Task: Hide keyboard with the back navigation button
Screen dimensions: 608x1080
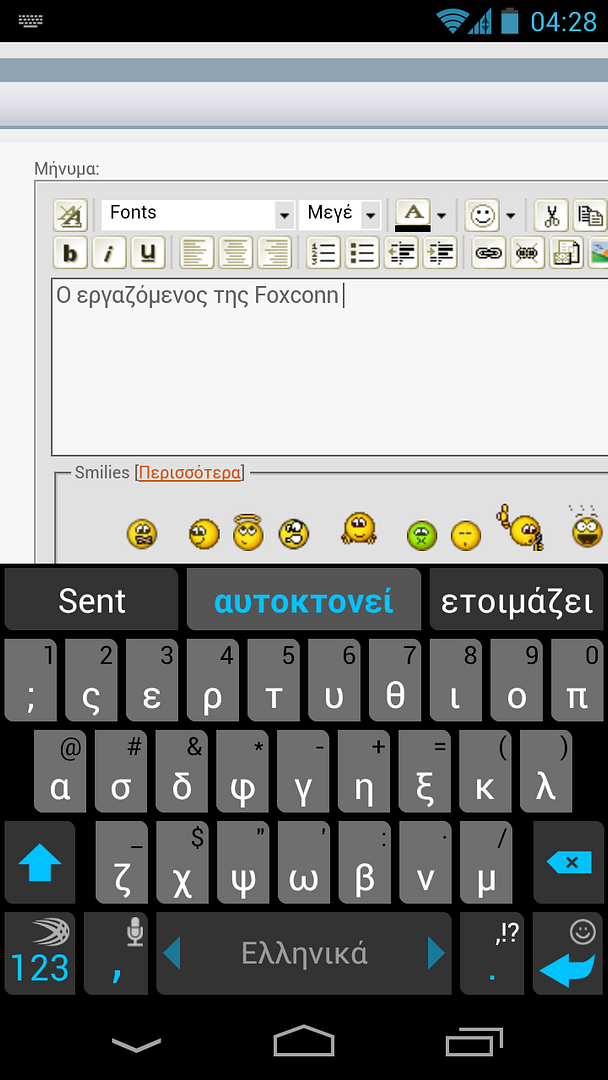Action: pos(136,1044)
